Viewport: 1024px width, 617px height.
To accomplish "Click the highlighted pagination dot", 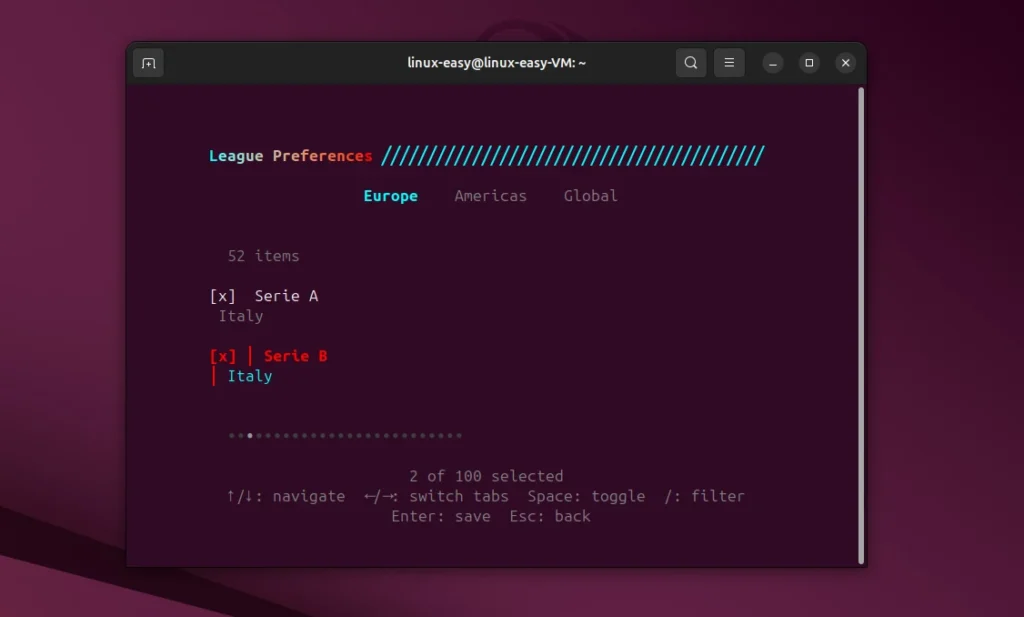I will [x=250, y=435].
